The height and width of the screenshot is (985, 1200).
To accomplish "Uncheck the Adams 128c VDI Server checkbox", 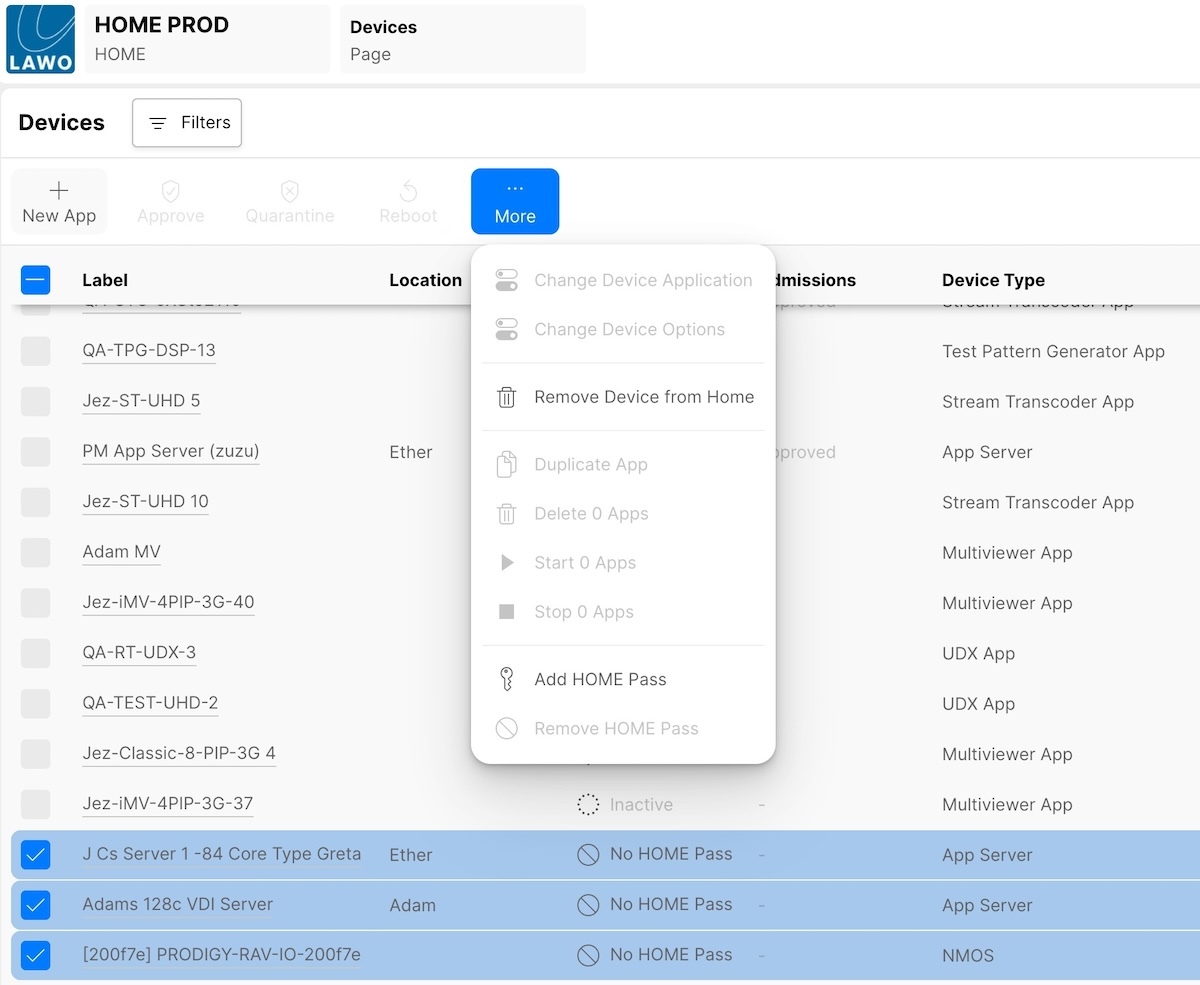I will coord(36,905).
